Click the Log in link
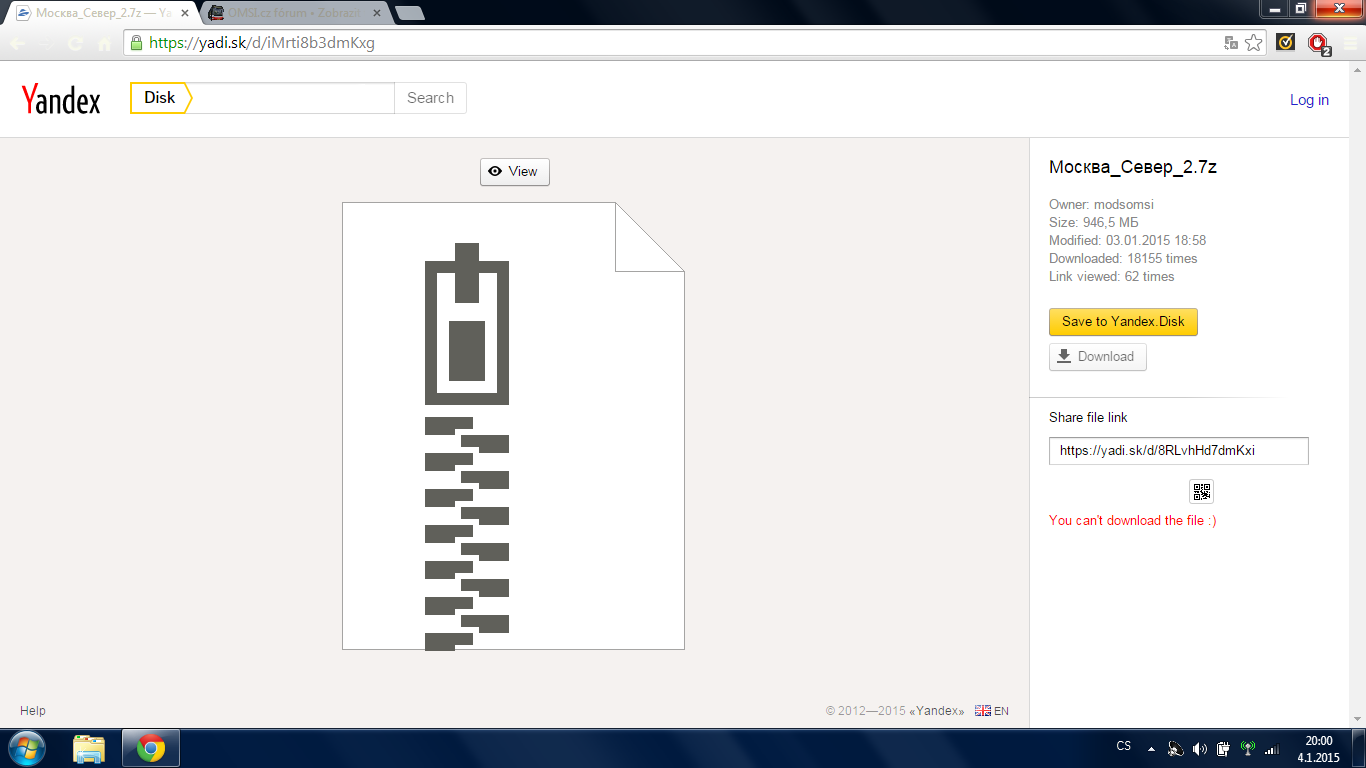Viewport: 1366px width, 768px height. 1309,100
